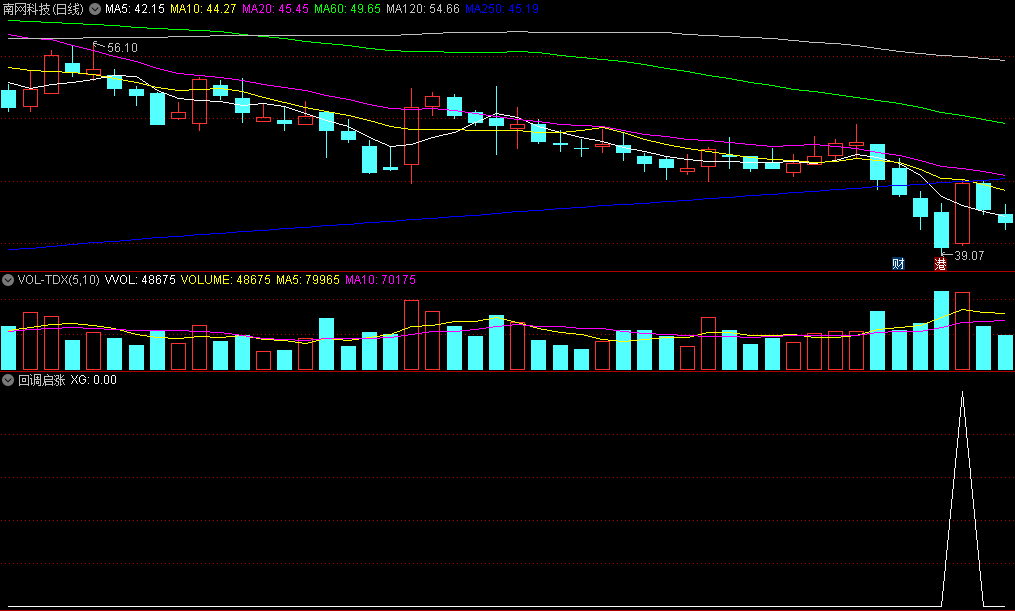Screen dimensions: 1015x611
Task: Click the VVOL: 48675 value
Action: [140, 280]
